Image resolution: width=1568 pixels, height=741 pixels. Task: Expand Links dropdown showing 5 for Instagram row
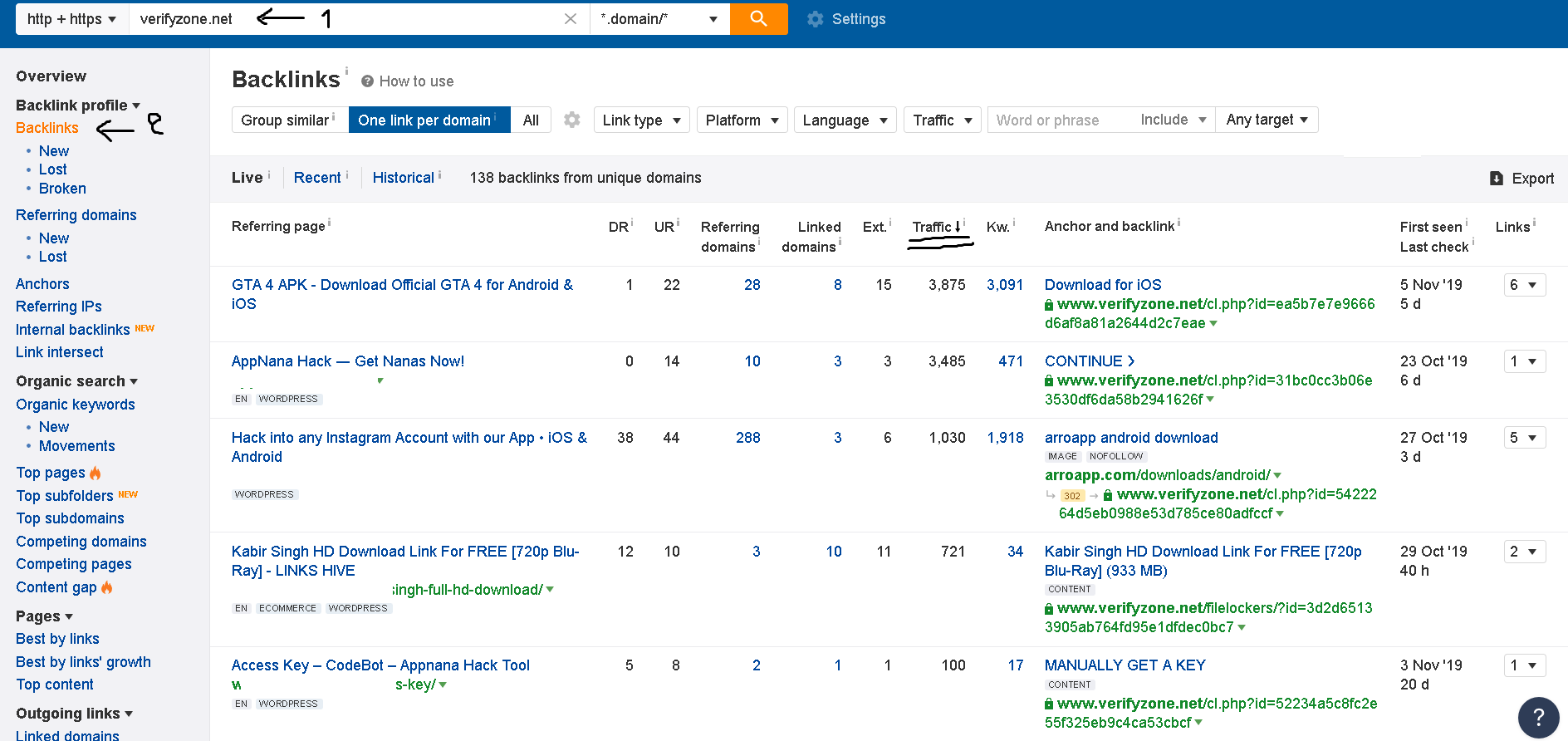click(1524, 438)
